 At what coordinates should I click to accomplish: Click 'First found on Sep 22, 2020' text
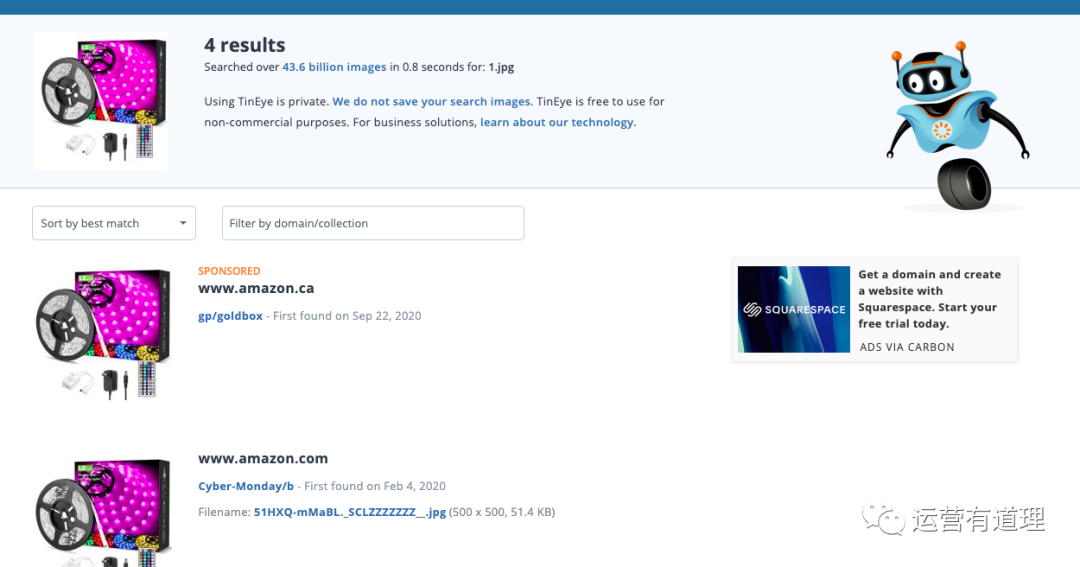coord(347,316)
